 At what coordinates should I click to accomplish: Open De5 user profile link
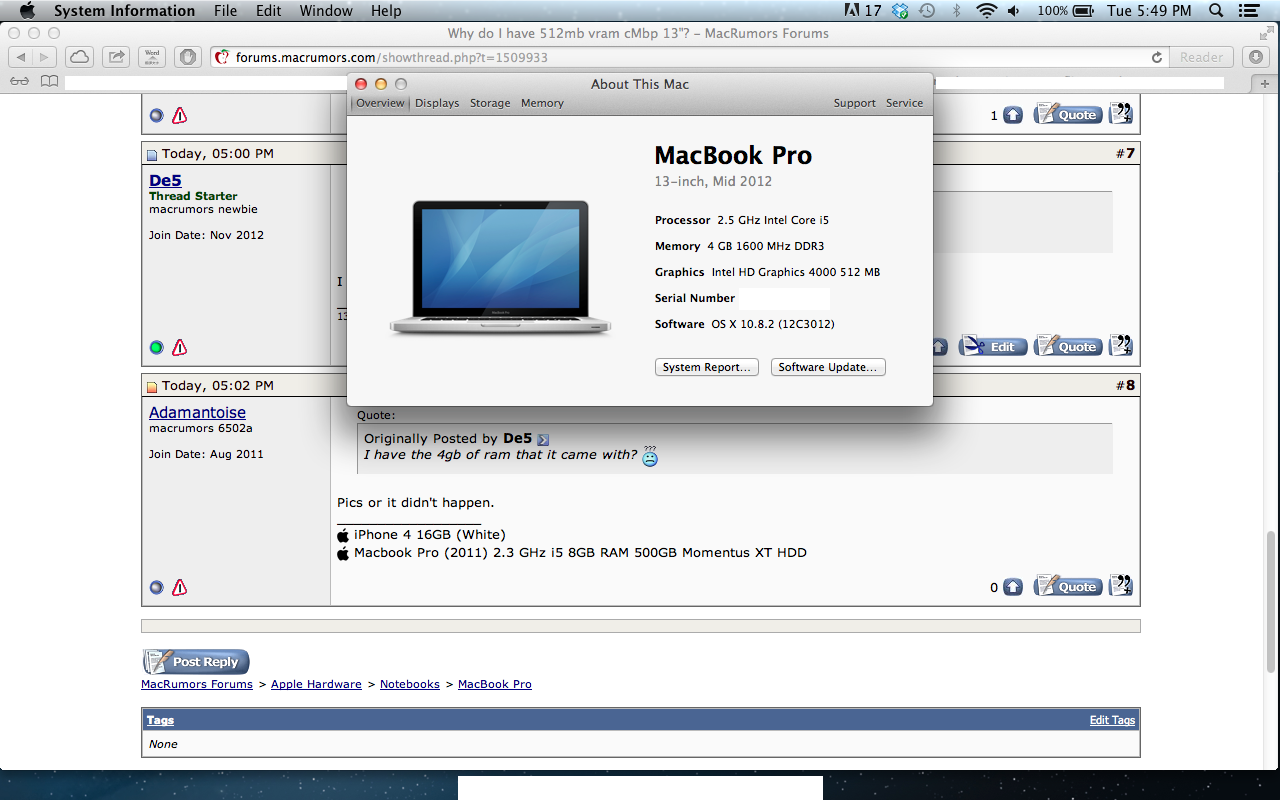point(165,180)
